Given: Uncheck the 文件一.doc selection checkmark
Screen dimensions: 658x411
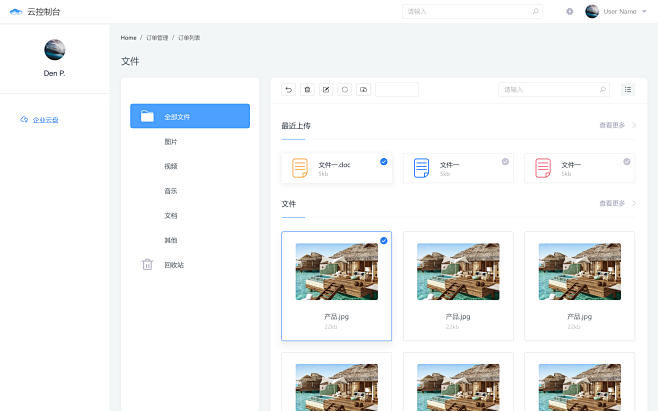Looking at the screenshot, I should pos(384,162).
